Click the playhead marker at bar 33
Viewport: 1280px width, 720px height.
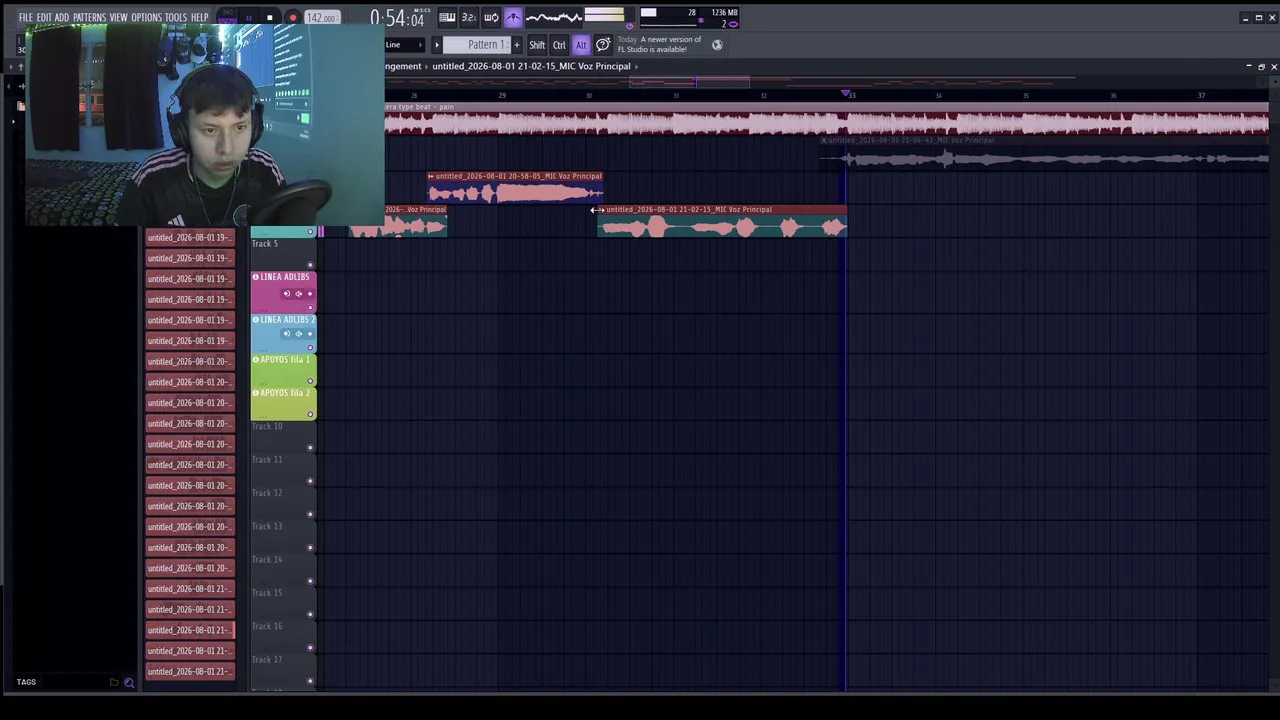click(x=846, y=94)
